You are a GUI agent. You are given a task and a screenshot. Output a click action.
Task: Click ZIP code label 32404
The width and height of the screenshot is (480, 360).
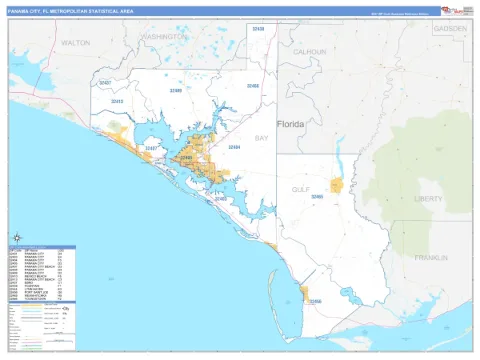234,147
